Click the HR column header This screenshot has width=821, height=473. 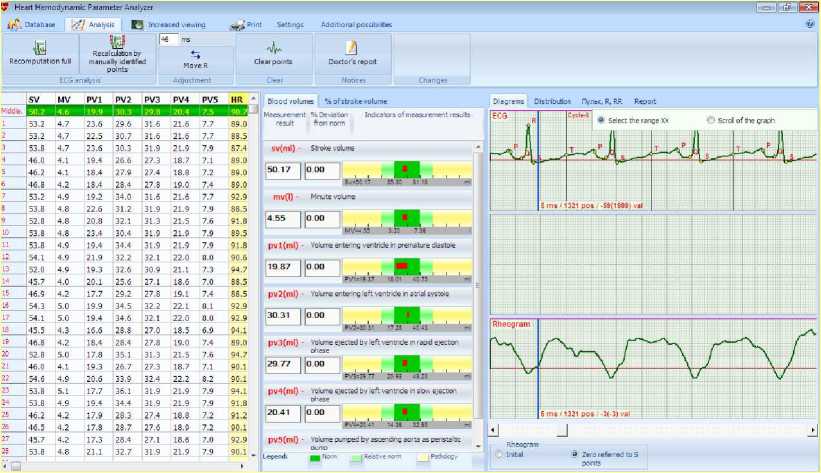coord(237,100)
